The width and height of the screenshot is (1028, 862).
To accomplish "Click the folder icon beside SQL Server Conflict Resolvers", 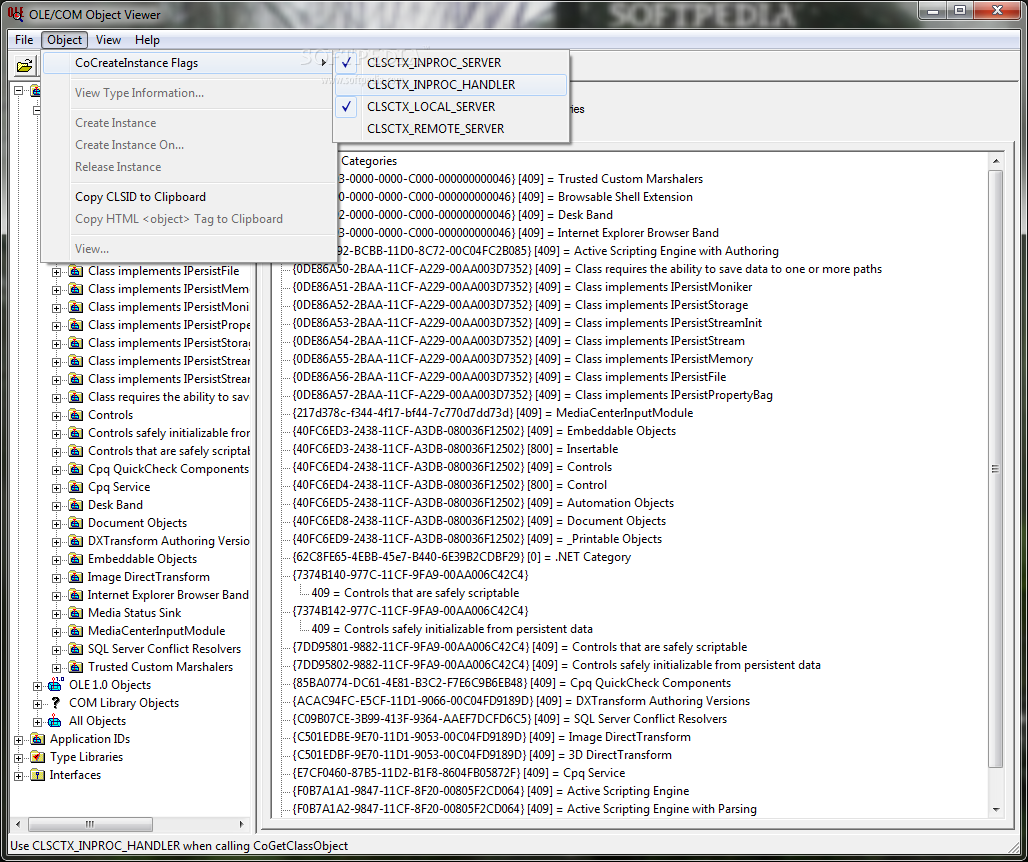I will click(76, 649).
